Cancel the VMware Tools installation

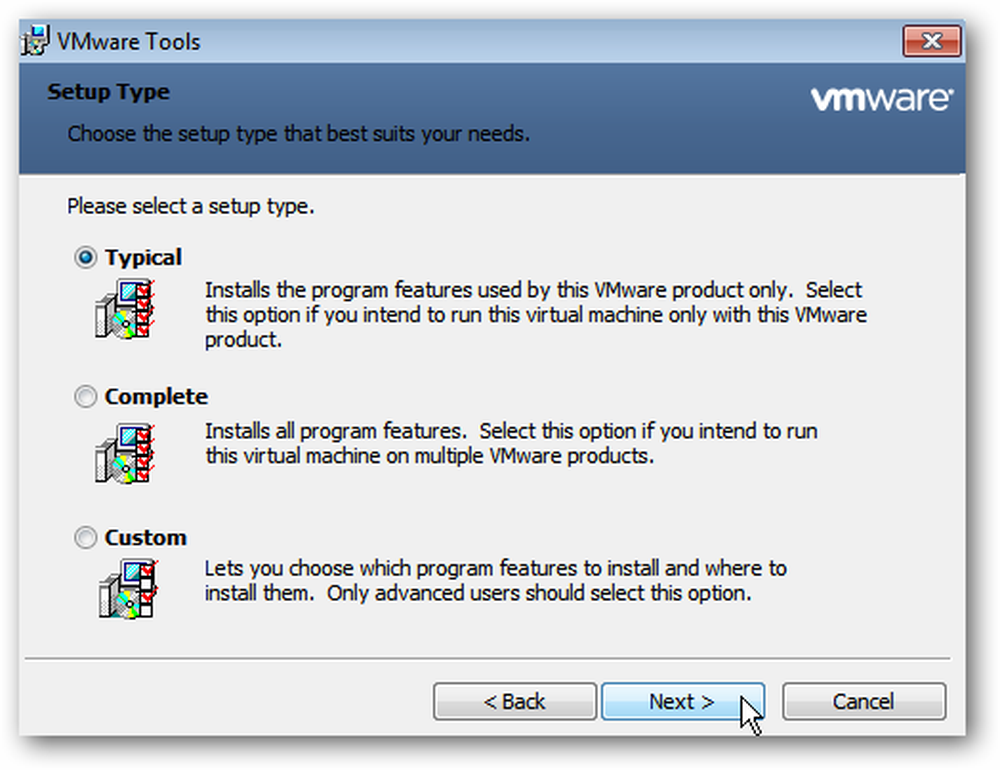pos(864,702)
